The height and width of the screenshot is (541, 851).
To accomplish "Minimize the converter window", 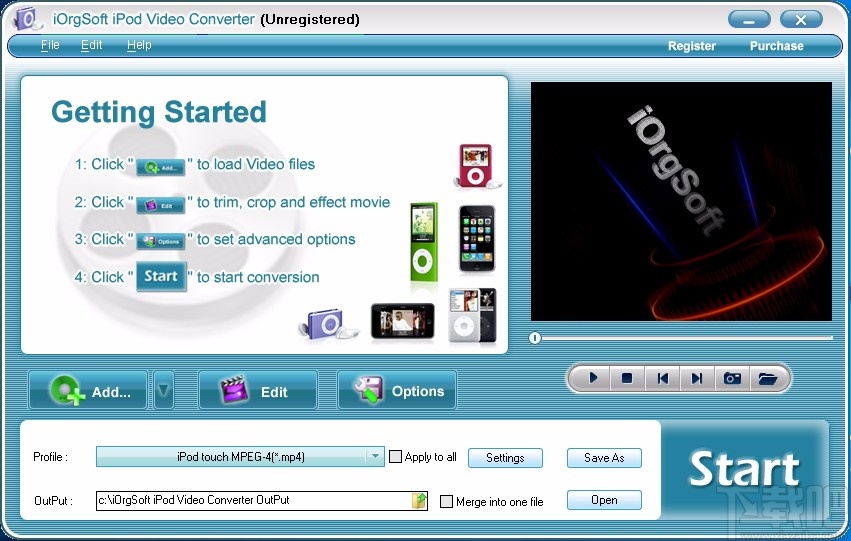I will pyautogui.click(x=749, y=20).
